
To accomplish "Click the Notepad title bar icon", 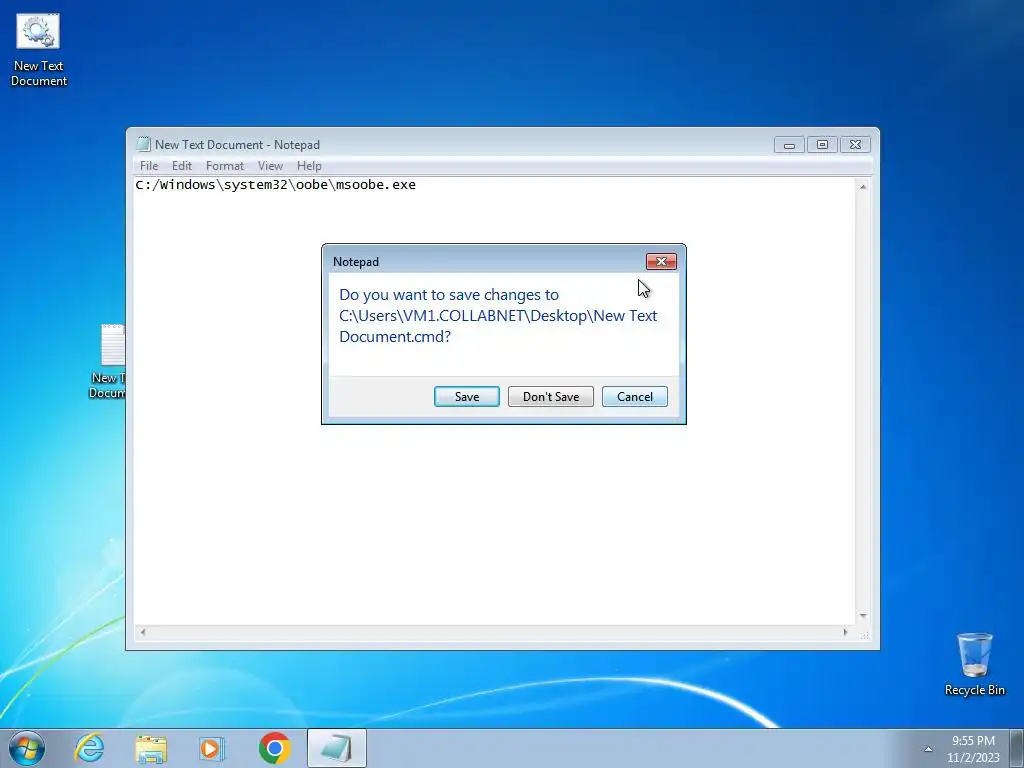I will 143,144.
